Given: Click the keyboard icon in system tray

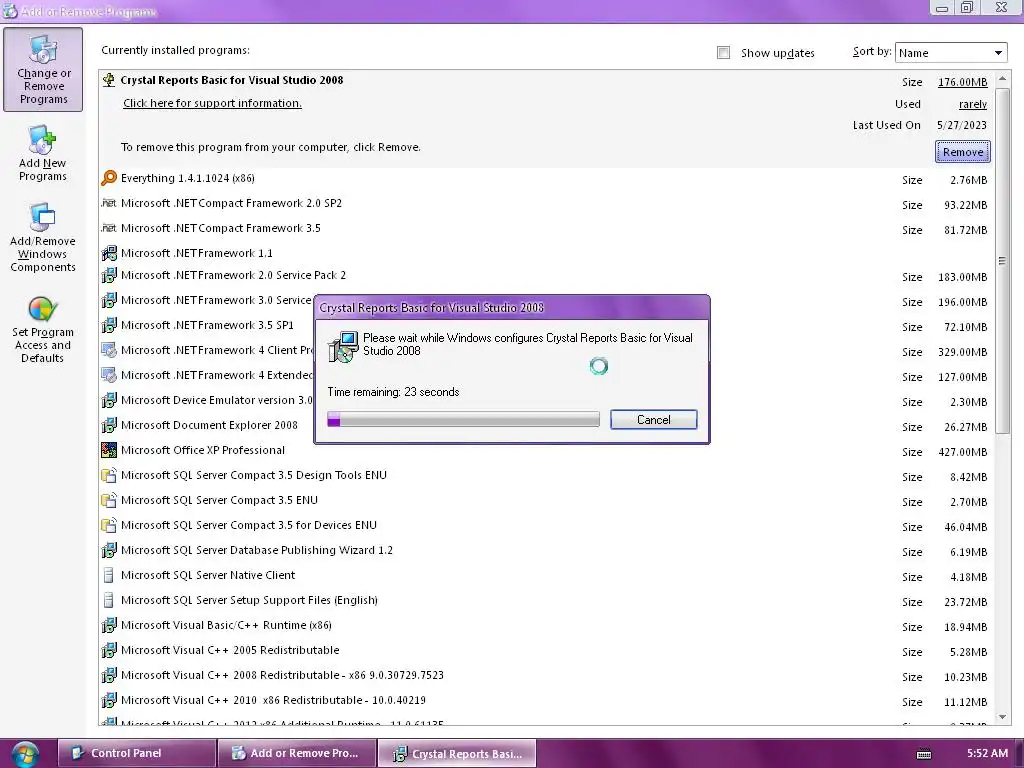Looking at the screenshot, I should pos(923,754).
